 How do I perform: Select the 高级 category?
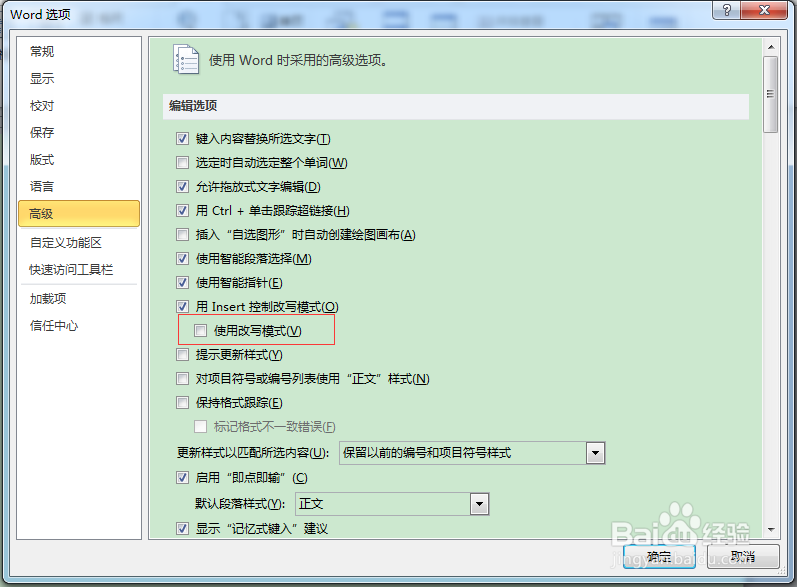pos(79,213)
